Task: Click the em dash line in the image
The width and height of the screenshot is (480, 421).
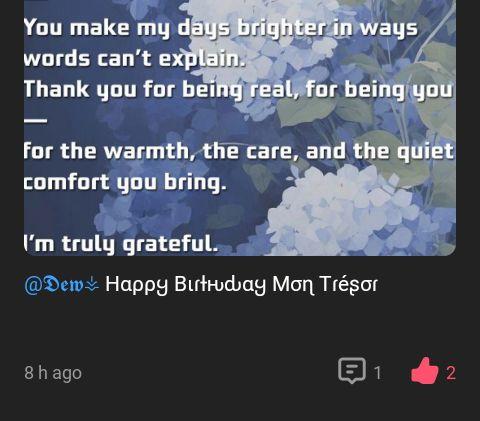Action: 35,120
